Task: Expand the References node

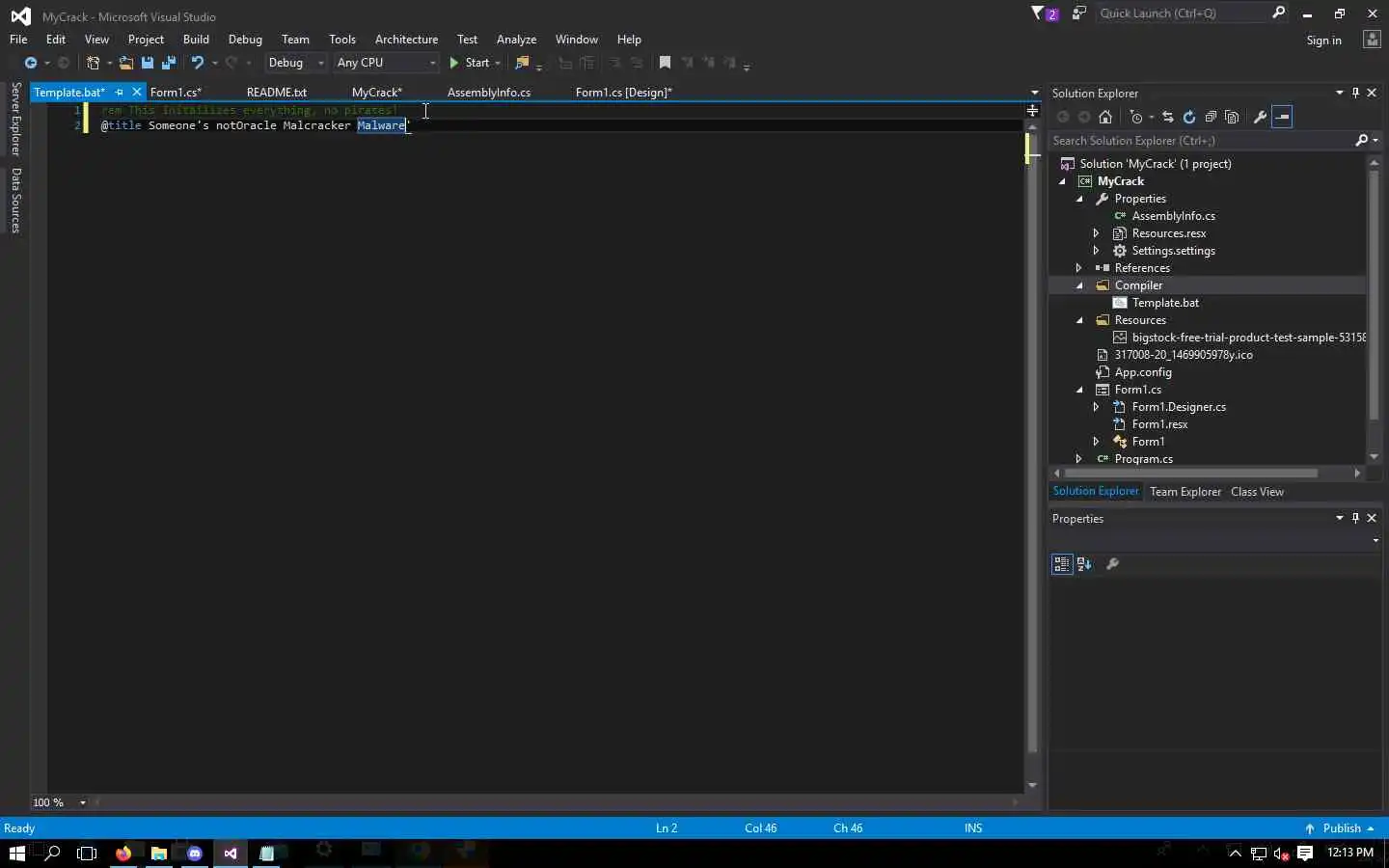Action: (x=1079, y=268)
